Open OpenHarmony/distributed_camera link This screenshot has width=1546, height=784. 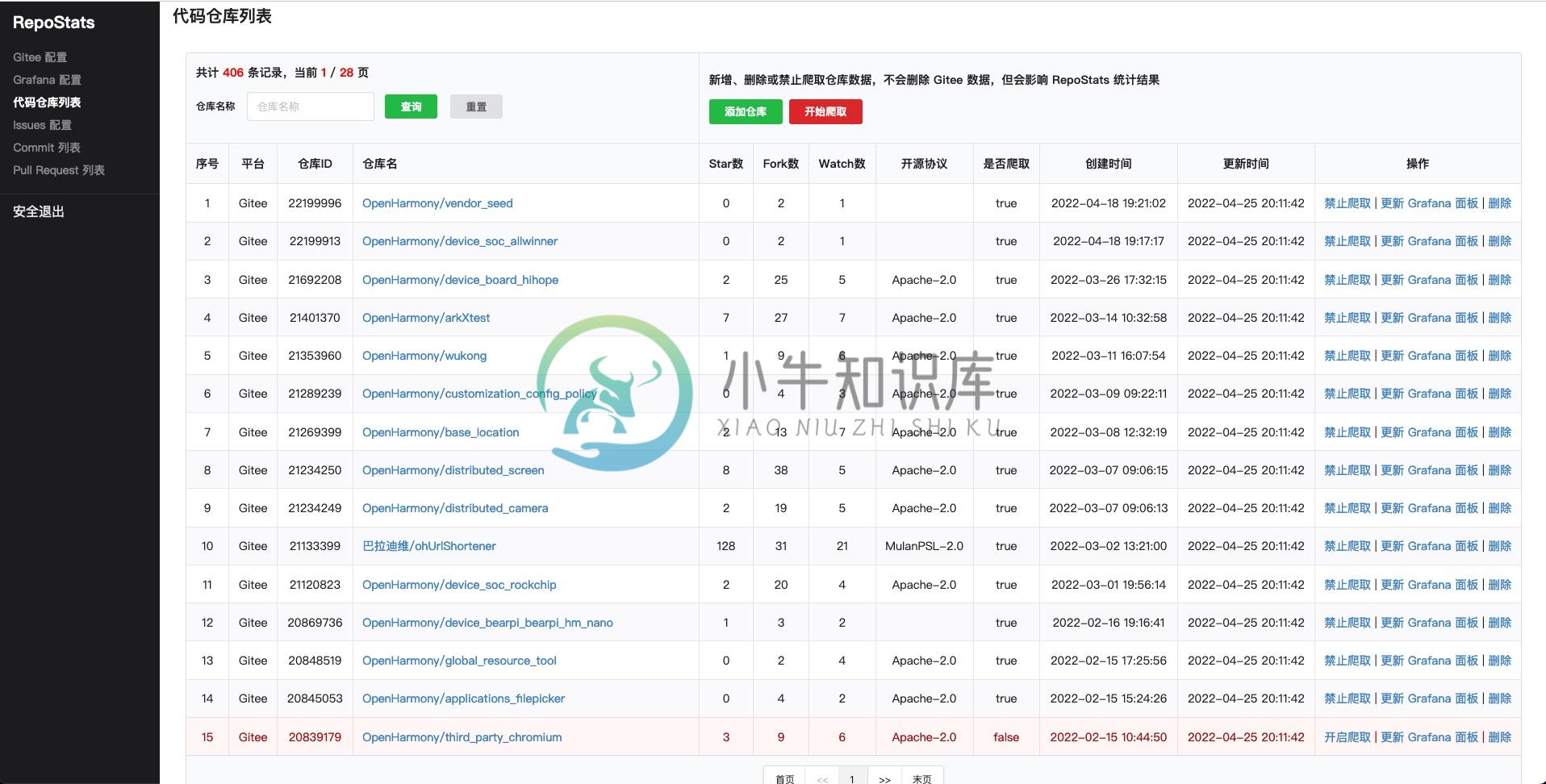[x=455, y=508]
